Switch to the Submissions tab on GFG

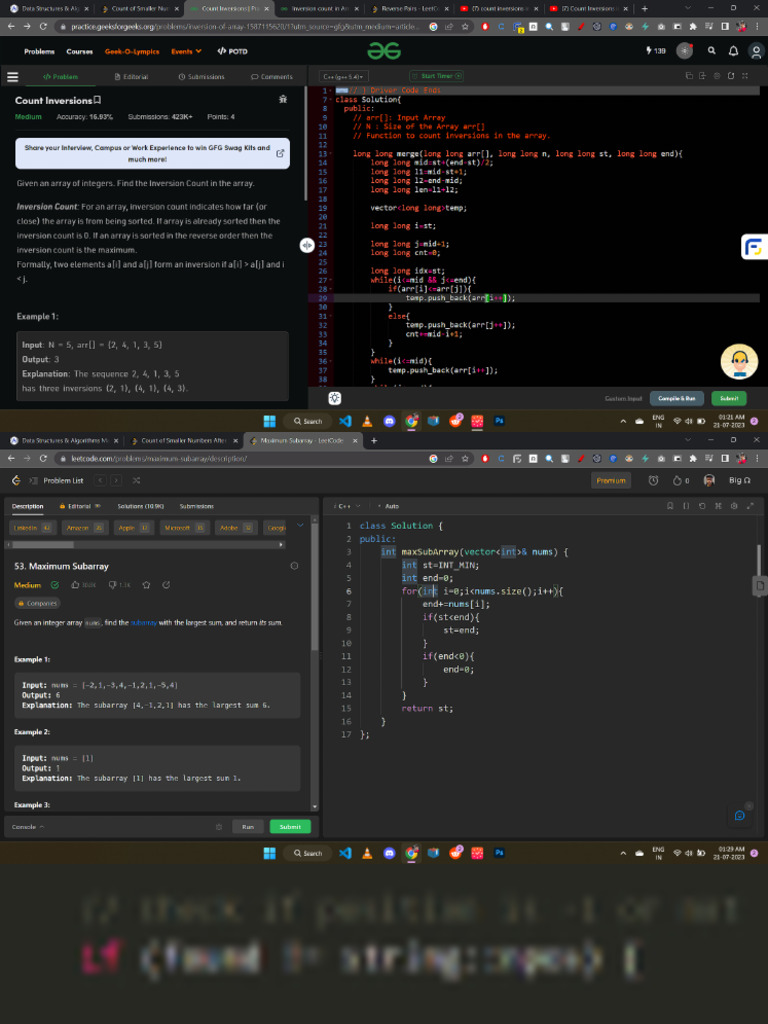pos(201,77)
